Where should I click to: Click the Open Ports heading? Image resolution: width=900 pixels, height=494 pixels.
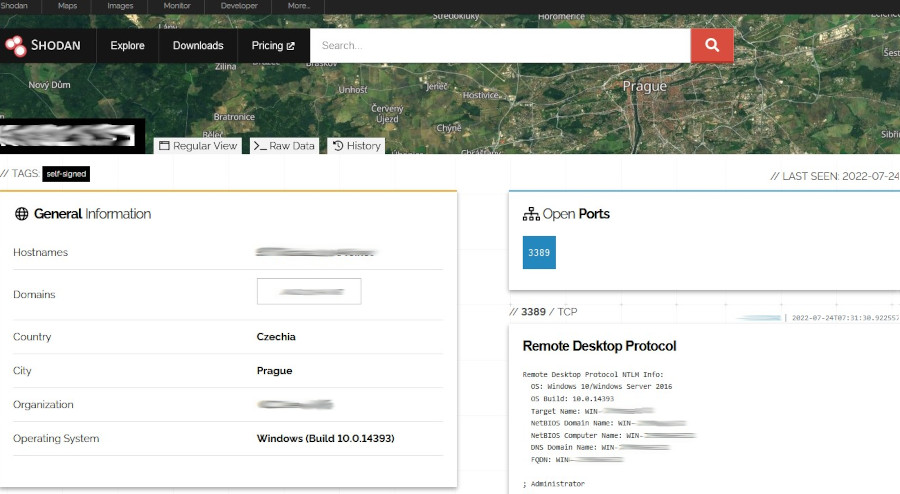[x=576, y=214]
